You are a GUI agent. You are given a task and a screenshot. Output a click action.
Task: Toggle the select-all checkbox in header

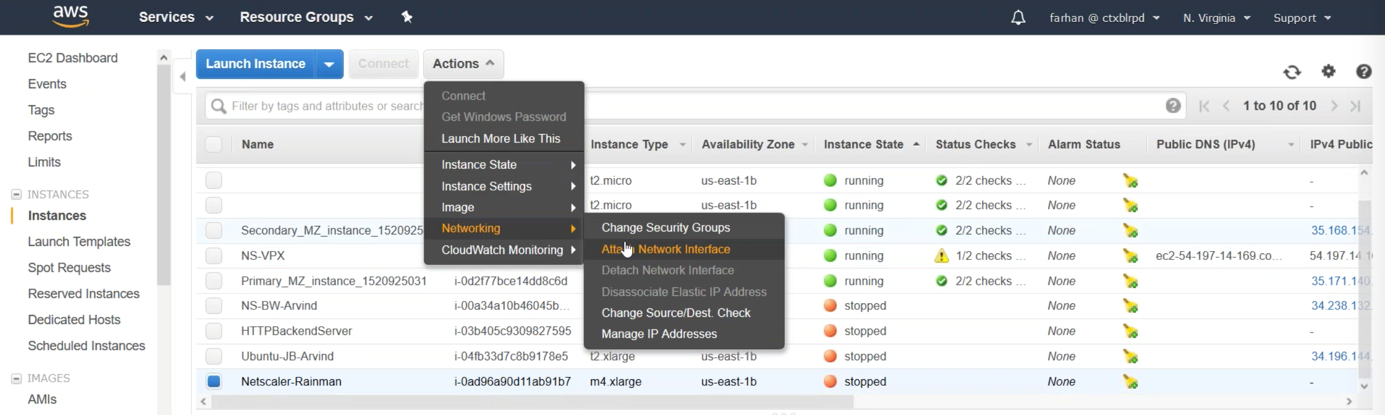214,144
